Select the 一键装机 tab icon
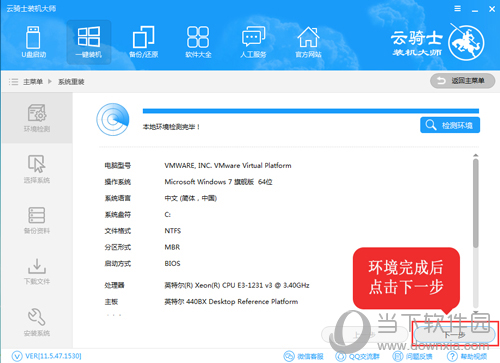This screenshot has width=500, height=363. pyautogui.click(x=89, y=42)
